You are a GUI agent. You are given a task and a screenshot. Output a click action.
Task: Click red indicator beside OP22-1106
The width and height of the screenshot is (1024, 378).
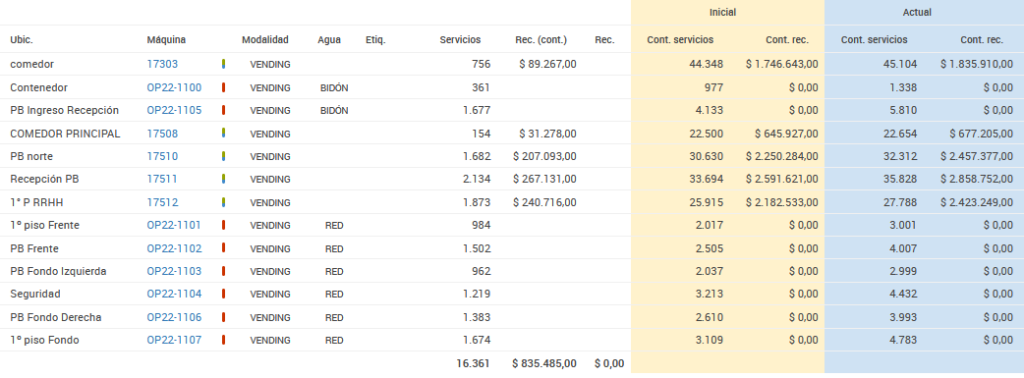223,317
